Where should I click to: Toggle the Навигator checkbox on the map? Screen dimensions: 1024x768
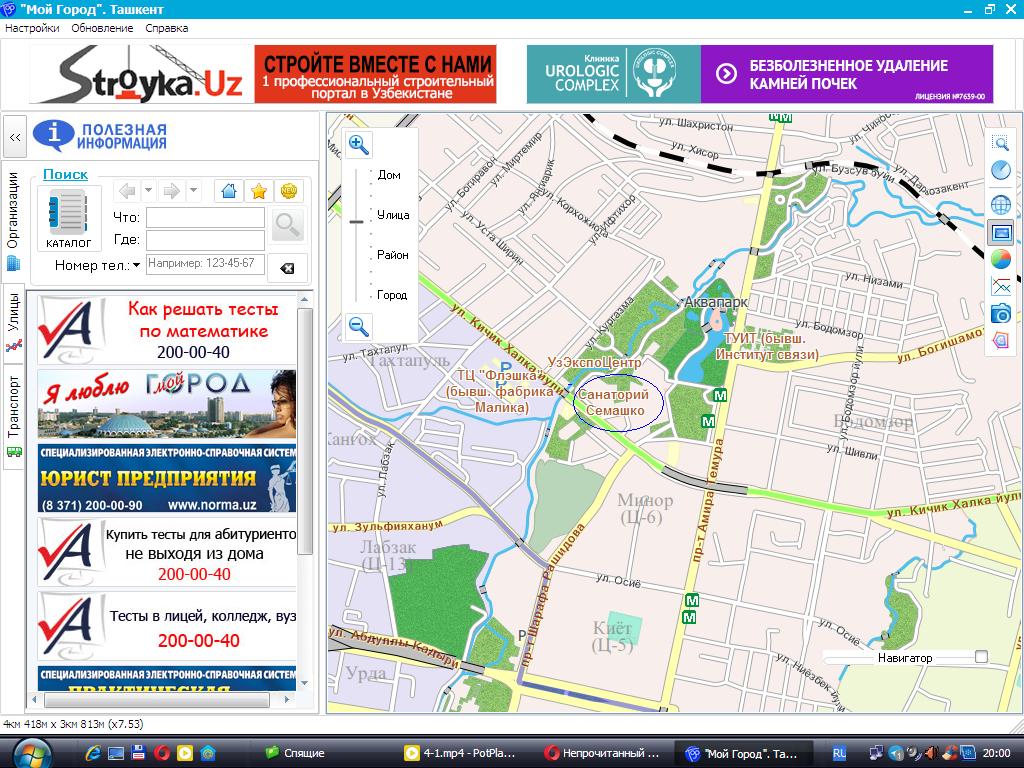pyautogui.click(x=981, y=657)
